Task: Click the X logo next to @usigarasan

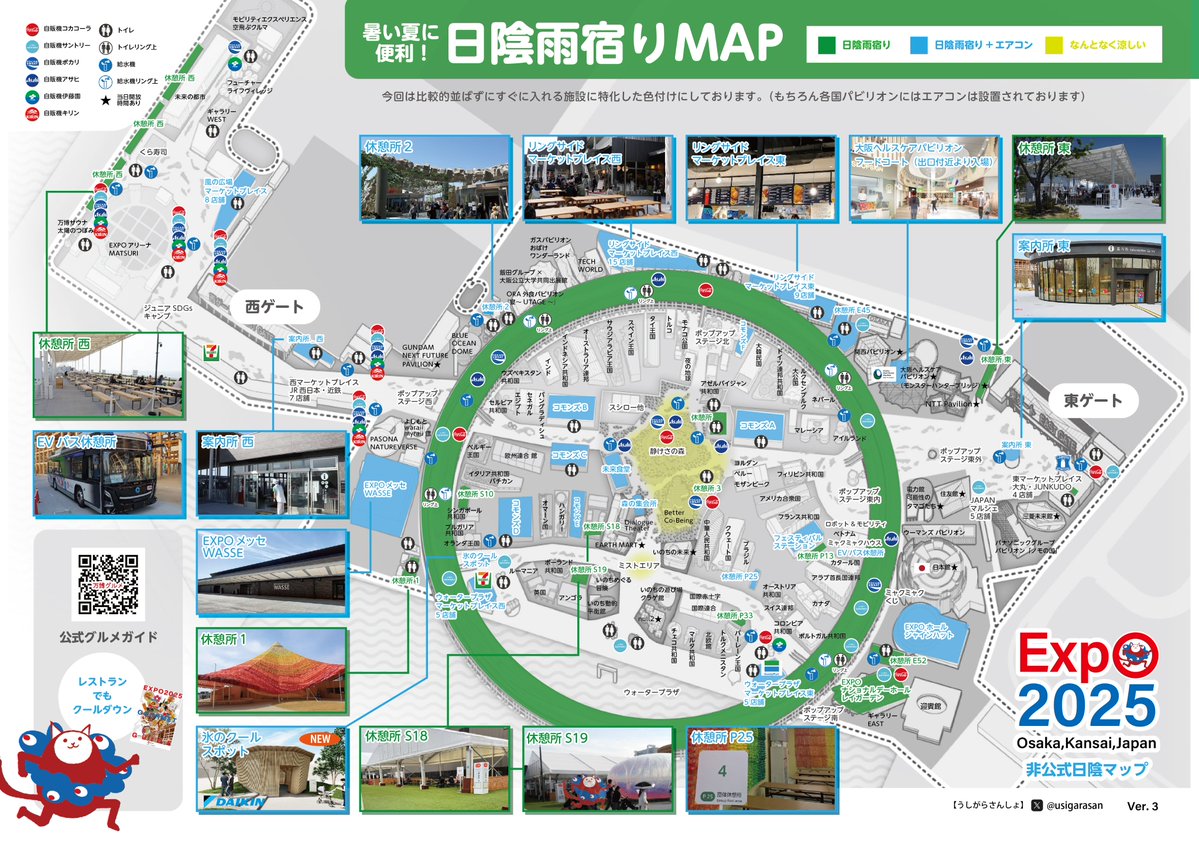Action: tap(1036, 806)
